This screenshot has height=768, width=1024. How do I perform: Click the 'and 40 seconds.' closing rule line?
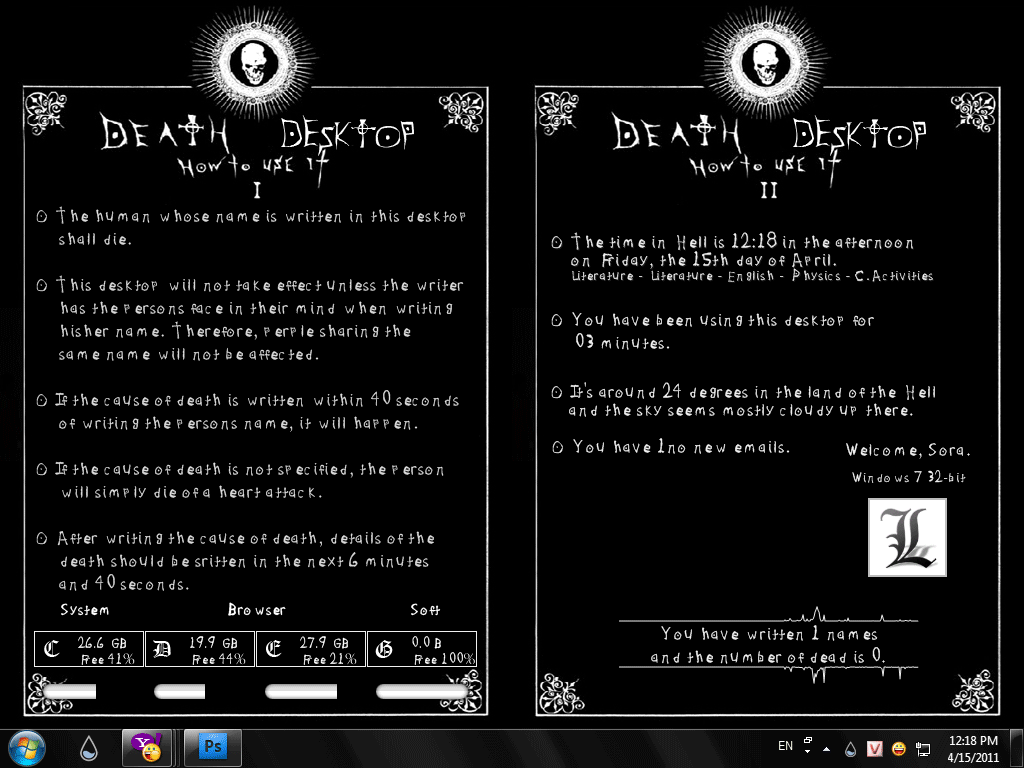[124, 584]
